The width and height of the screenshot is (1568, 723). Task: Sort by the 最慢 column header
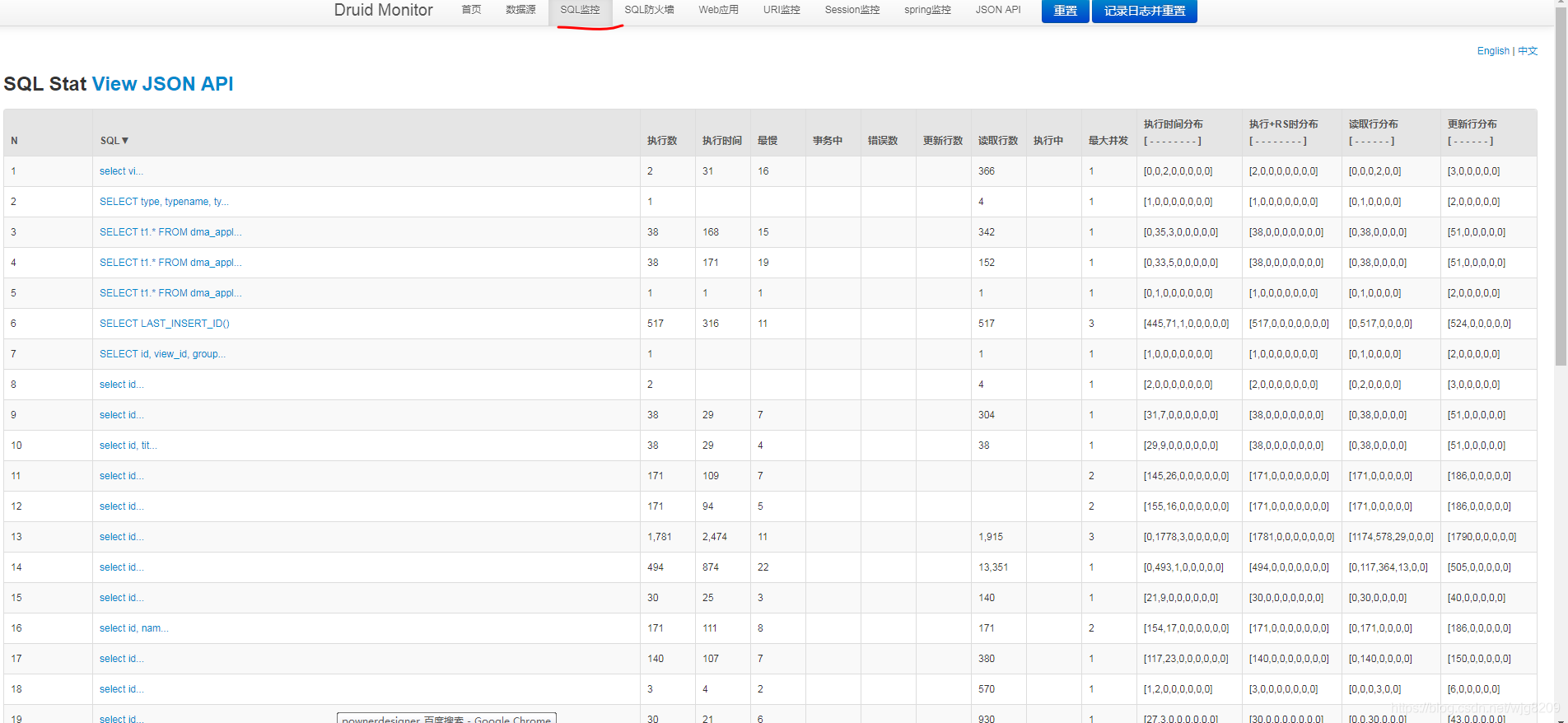click(768, 141)
